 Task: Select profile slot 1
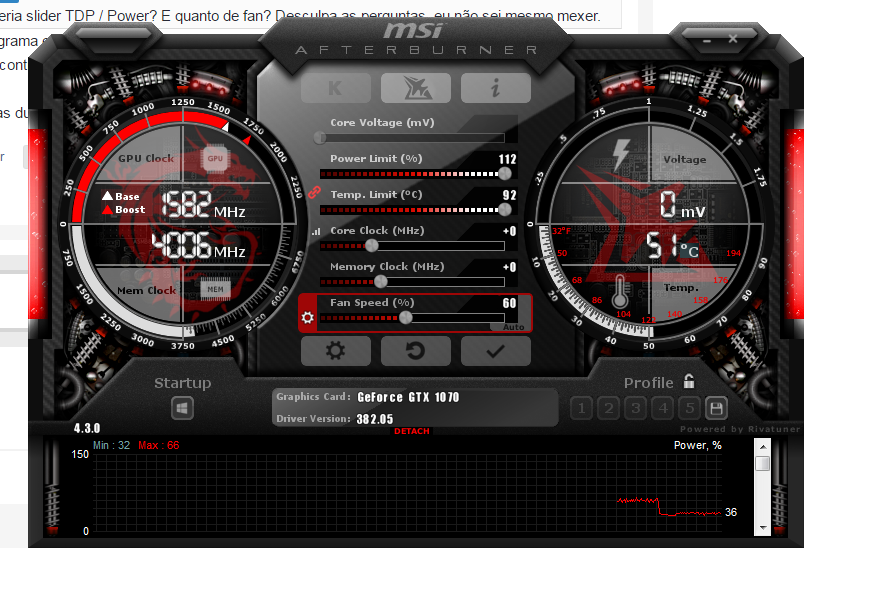point(581,409)
